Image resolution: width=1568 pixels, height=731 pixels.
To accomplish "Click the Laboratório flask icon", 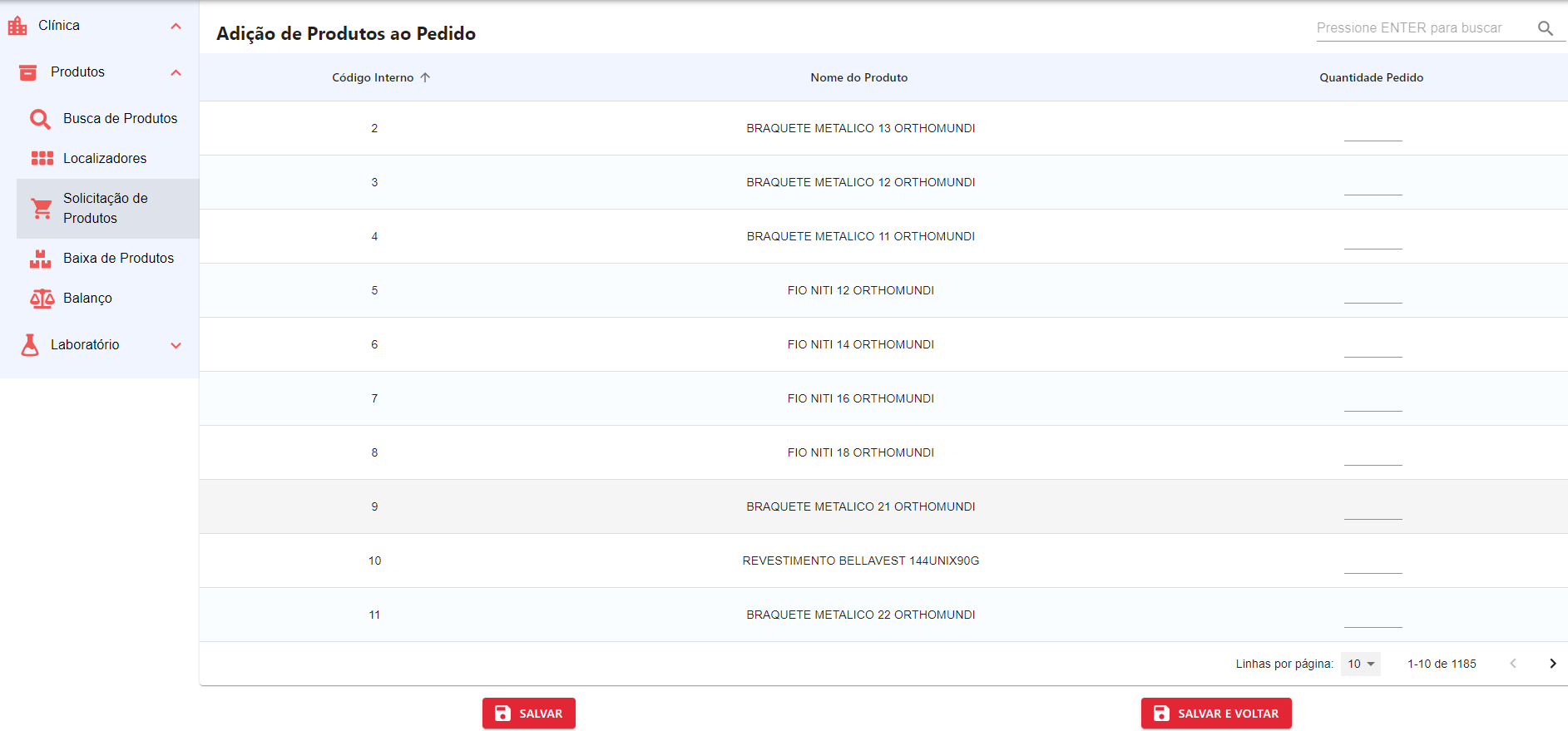I will (x=30, y=345).
